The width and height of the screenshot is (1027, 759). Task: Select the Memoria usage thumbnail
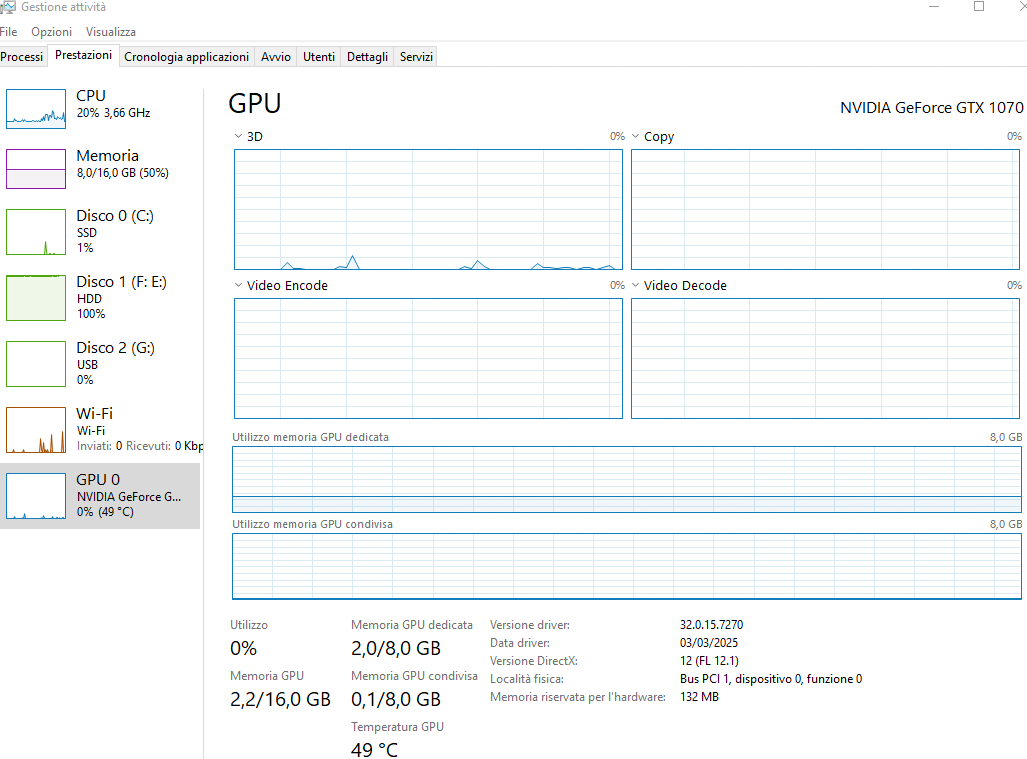click(x=36, y=169)
